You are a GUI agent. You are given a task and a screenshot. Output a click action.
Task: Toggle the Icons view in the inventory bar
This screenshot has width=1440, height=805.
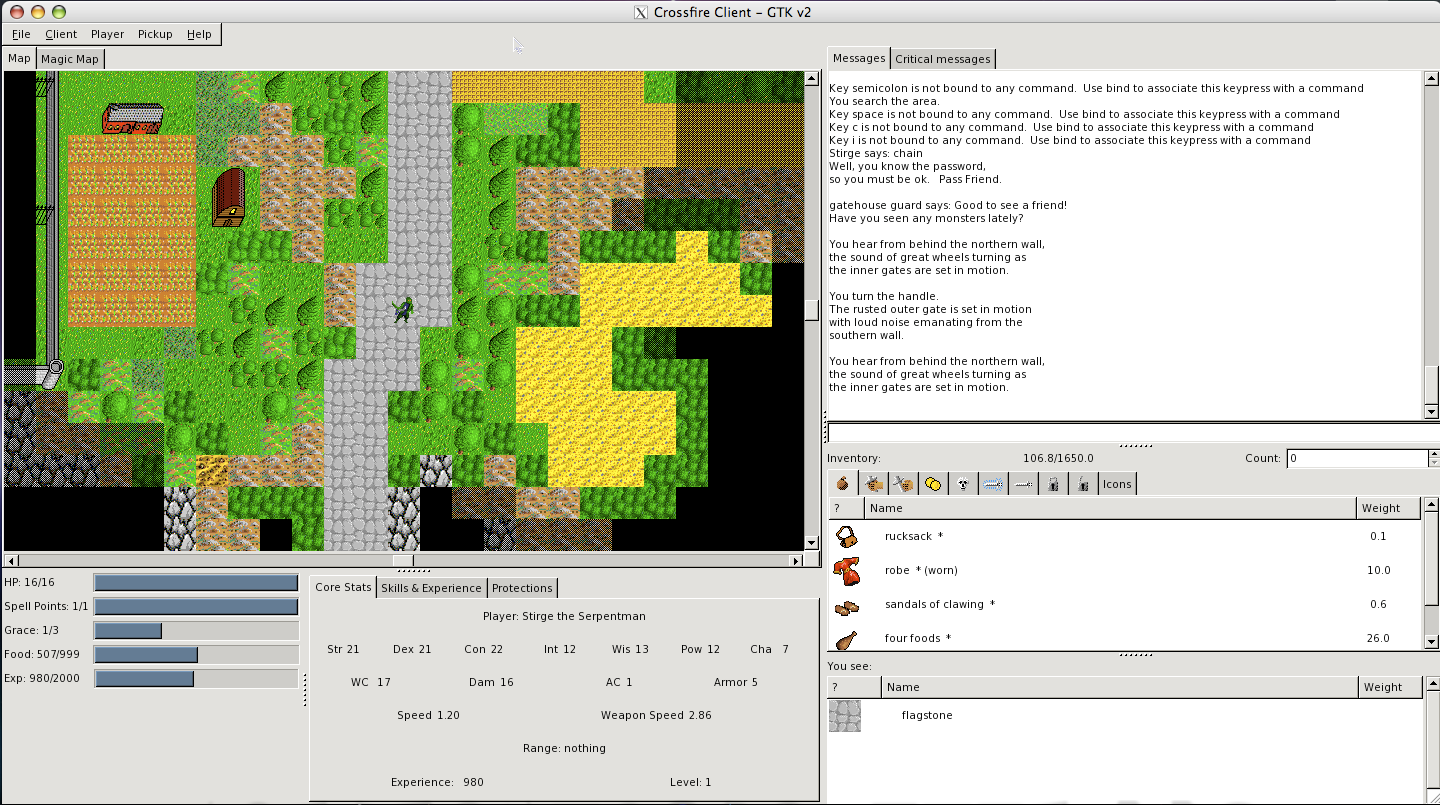click(x=1117, y=483)
